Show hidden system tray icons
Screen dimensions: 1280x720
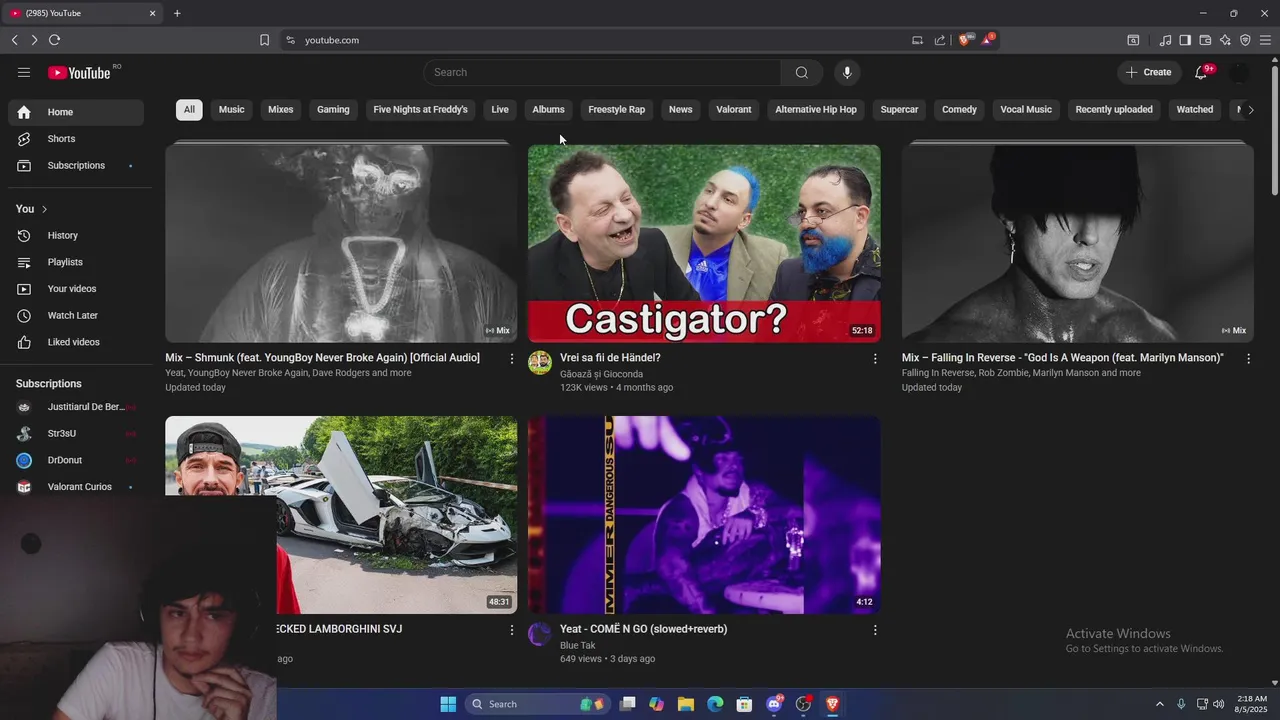(1160, 704)
